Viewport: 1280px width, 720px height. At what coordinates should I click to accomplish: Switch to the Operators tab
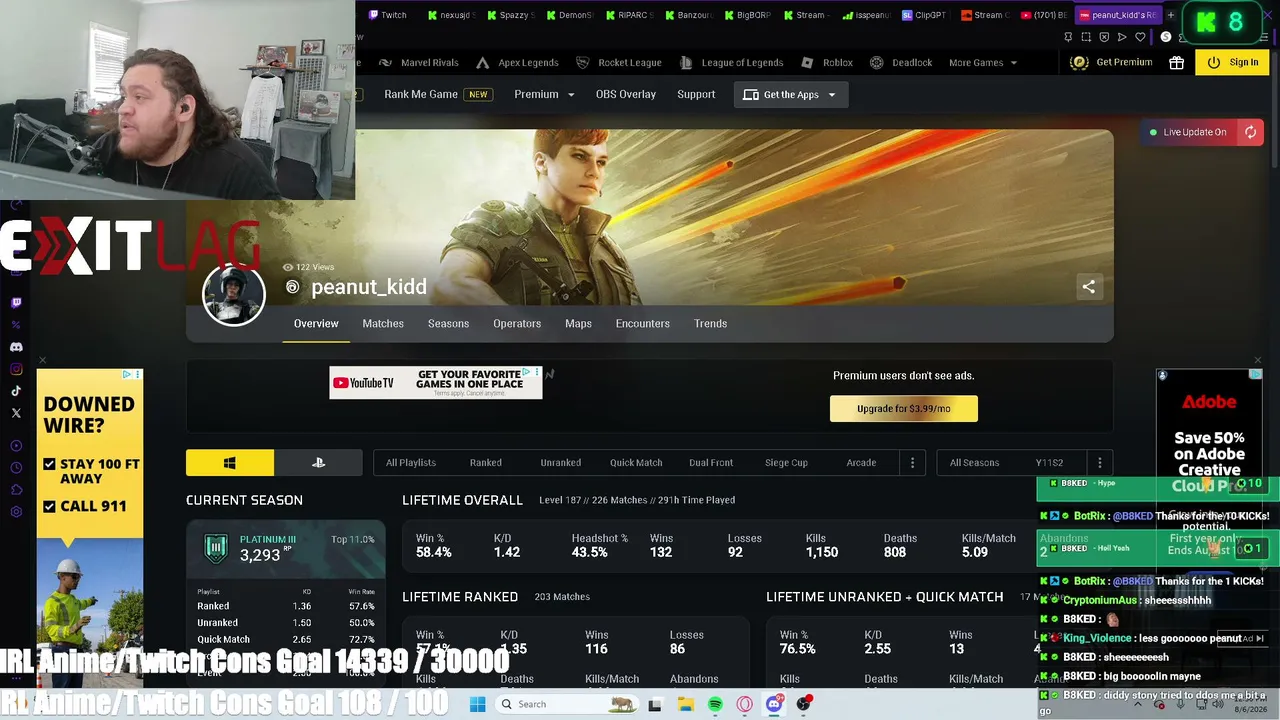517,323
